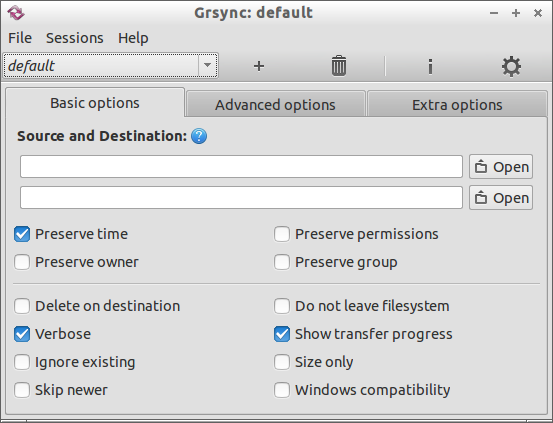Click the Grsync logo in title bar
This screenshot has width=553, height=423.
16,13
